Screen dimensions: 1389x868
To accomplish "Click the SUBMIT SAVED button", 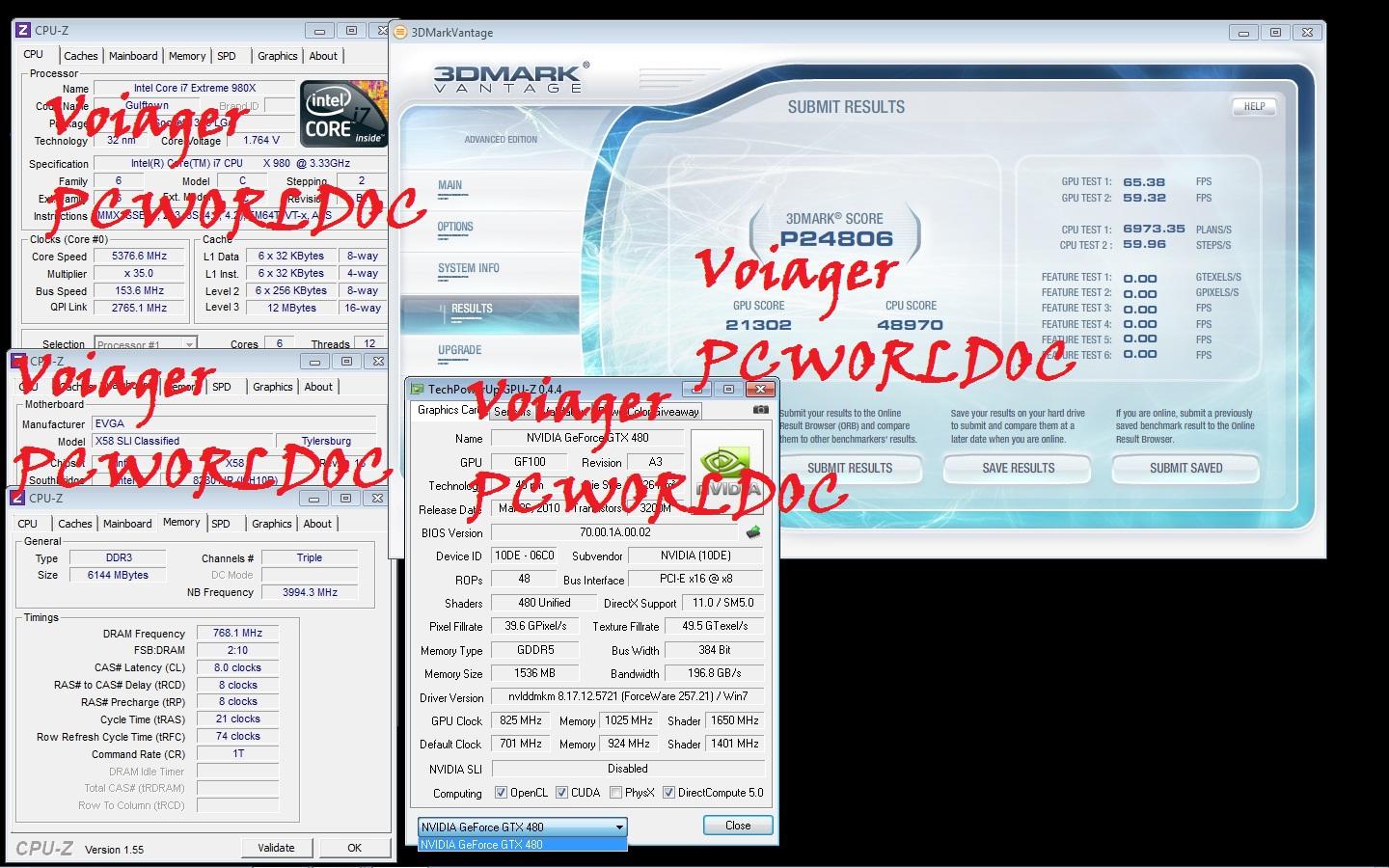I will [1186, 469].
